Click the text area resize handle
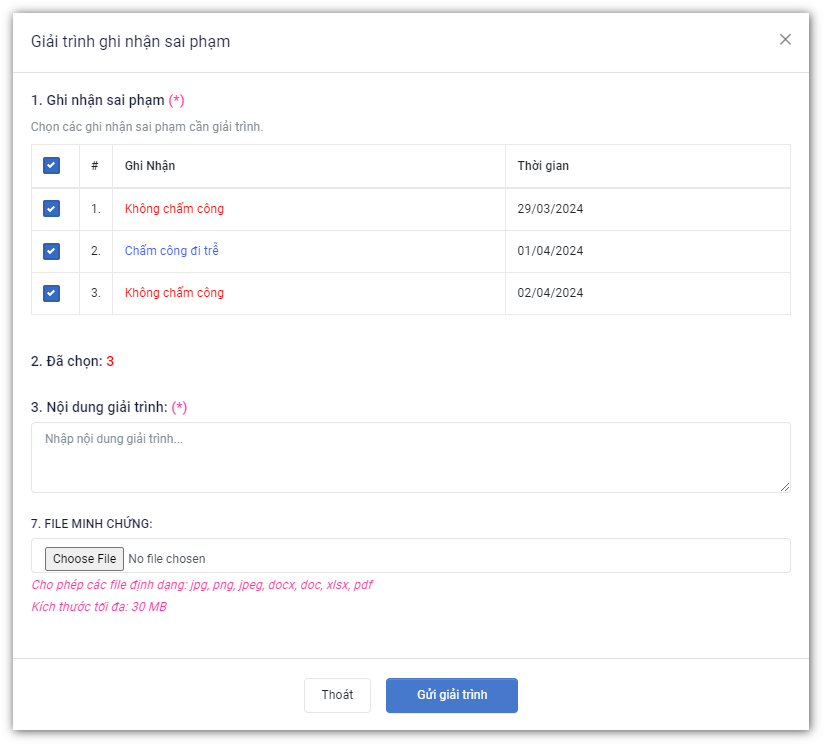 785,487
